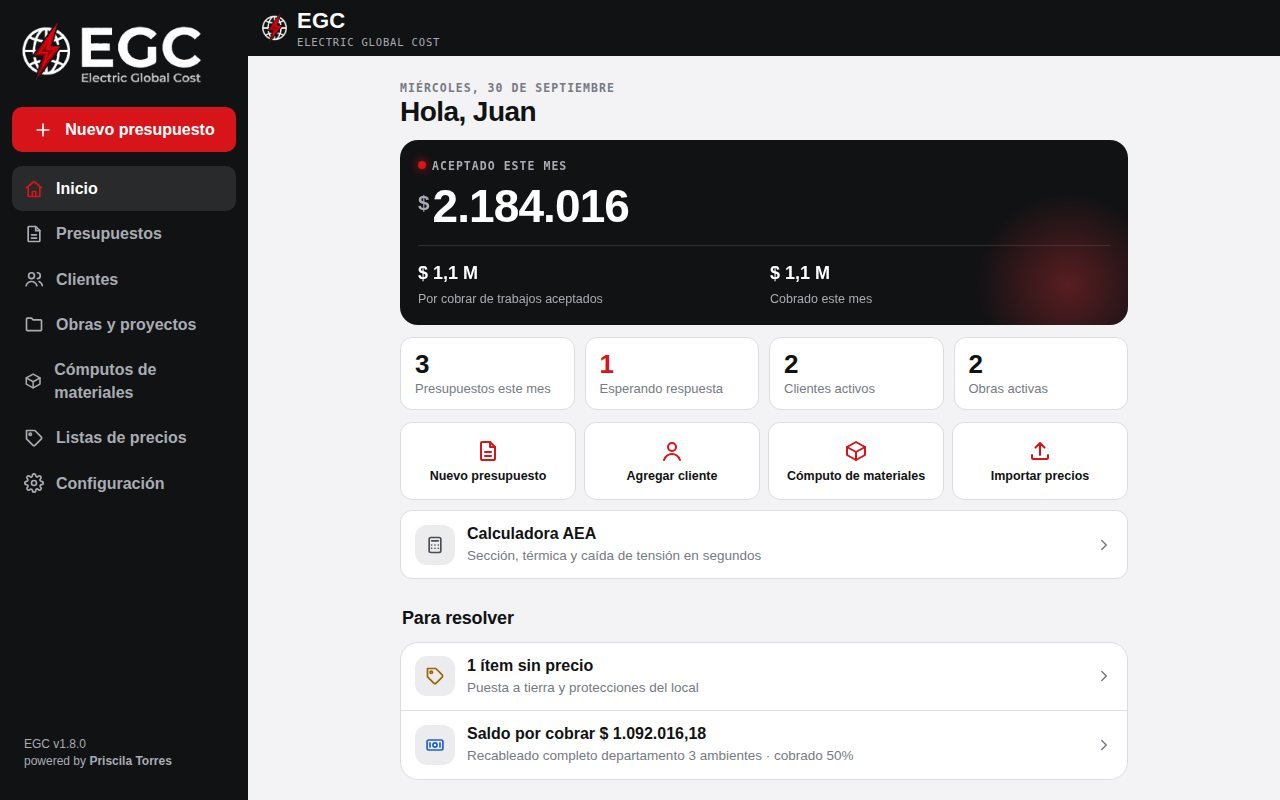Open the Obras activas stat card

(1041, 374)
